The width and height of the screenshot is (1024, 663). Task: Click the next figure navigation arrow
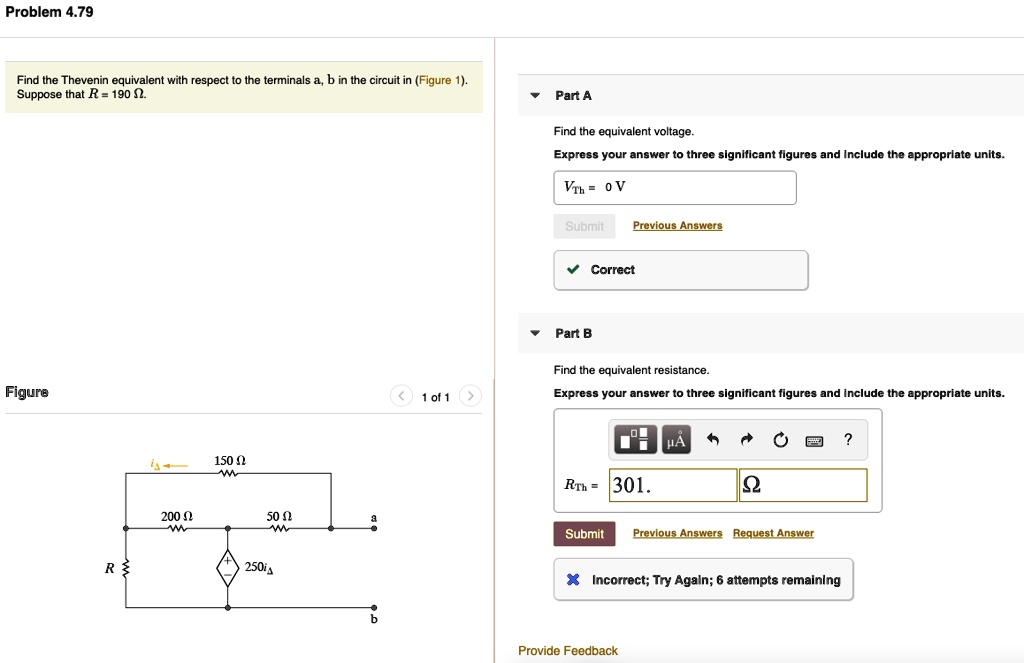tap(470, 396)
